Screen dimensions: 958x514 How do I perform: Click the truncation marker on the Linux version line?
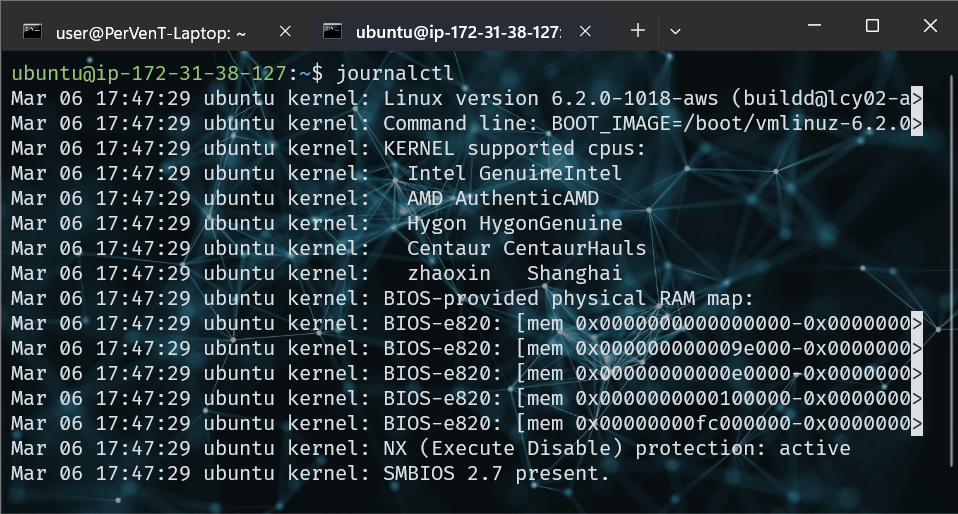click(x=917, y=99)
